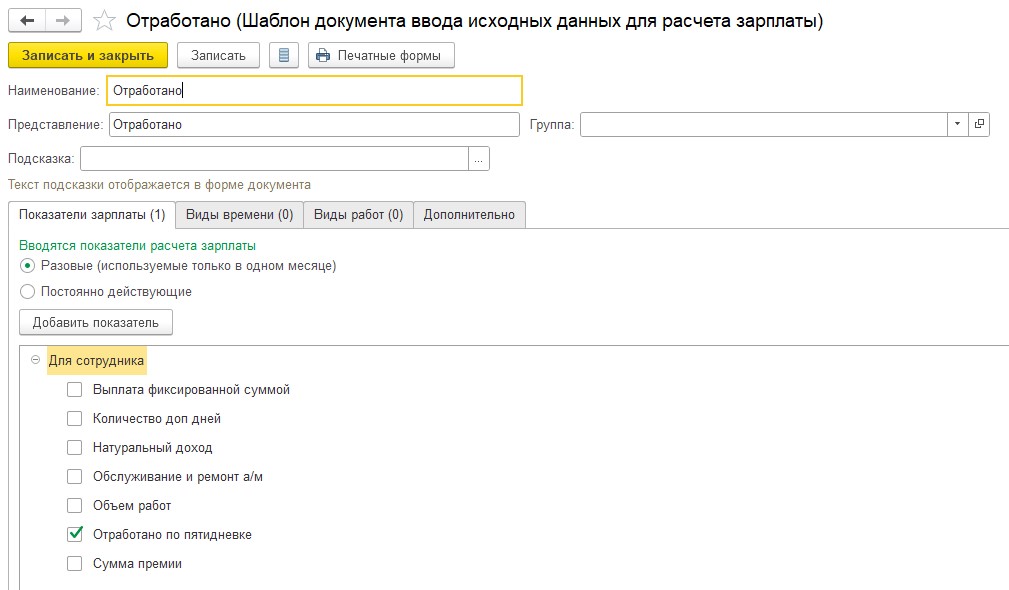1009x590 pixels.
Task: Open the Группа dropdown arrow
Action: coord(958,124)
